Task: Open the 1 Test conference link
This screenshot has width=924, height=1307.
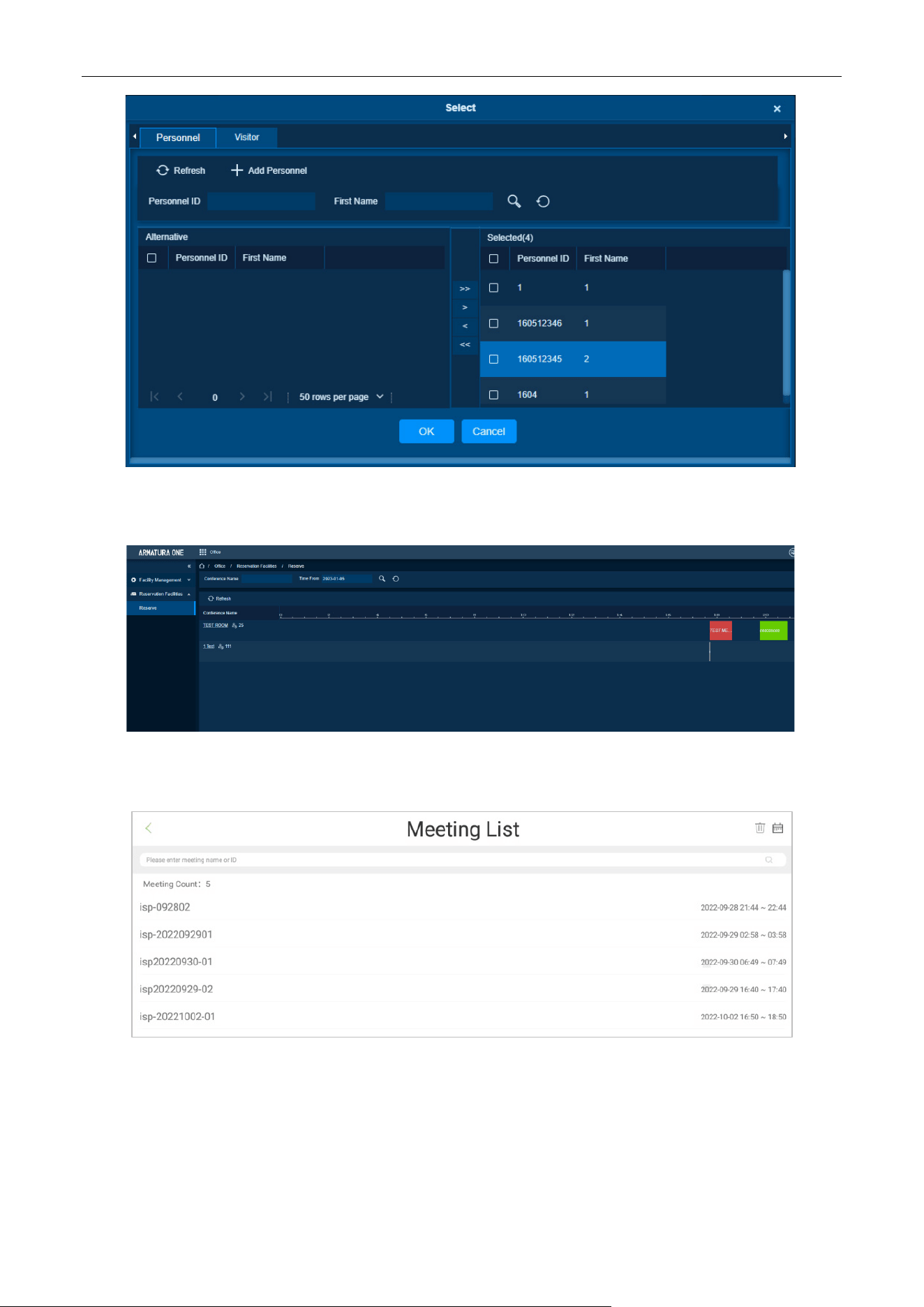Action: coord(209,647)
